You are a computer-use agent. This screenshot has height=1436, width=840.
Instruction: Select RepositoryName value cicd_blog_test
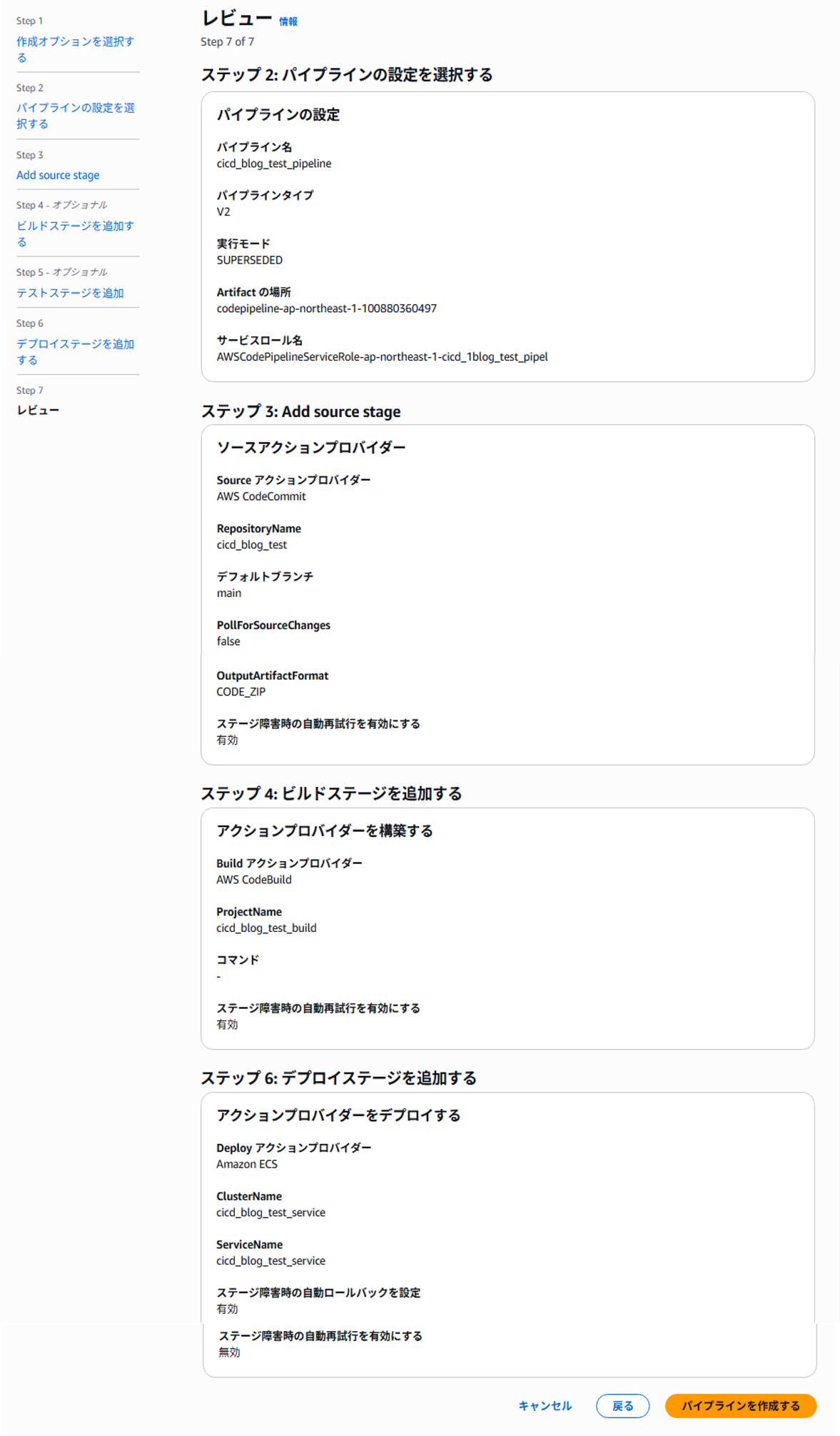(x=251, y=545)
